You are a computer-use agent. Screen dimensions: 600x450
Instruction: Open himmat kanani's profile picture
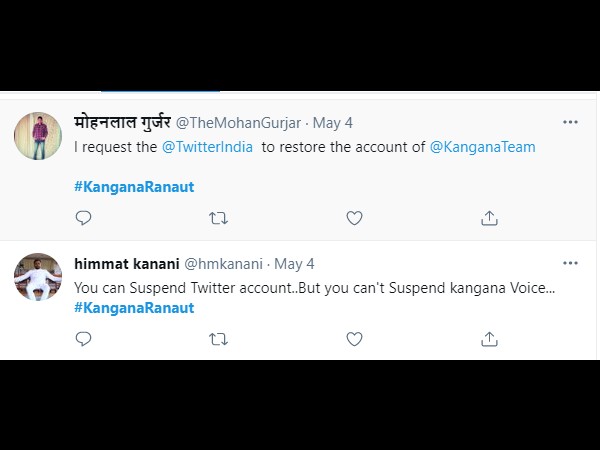(38, 277)
